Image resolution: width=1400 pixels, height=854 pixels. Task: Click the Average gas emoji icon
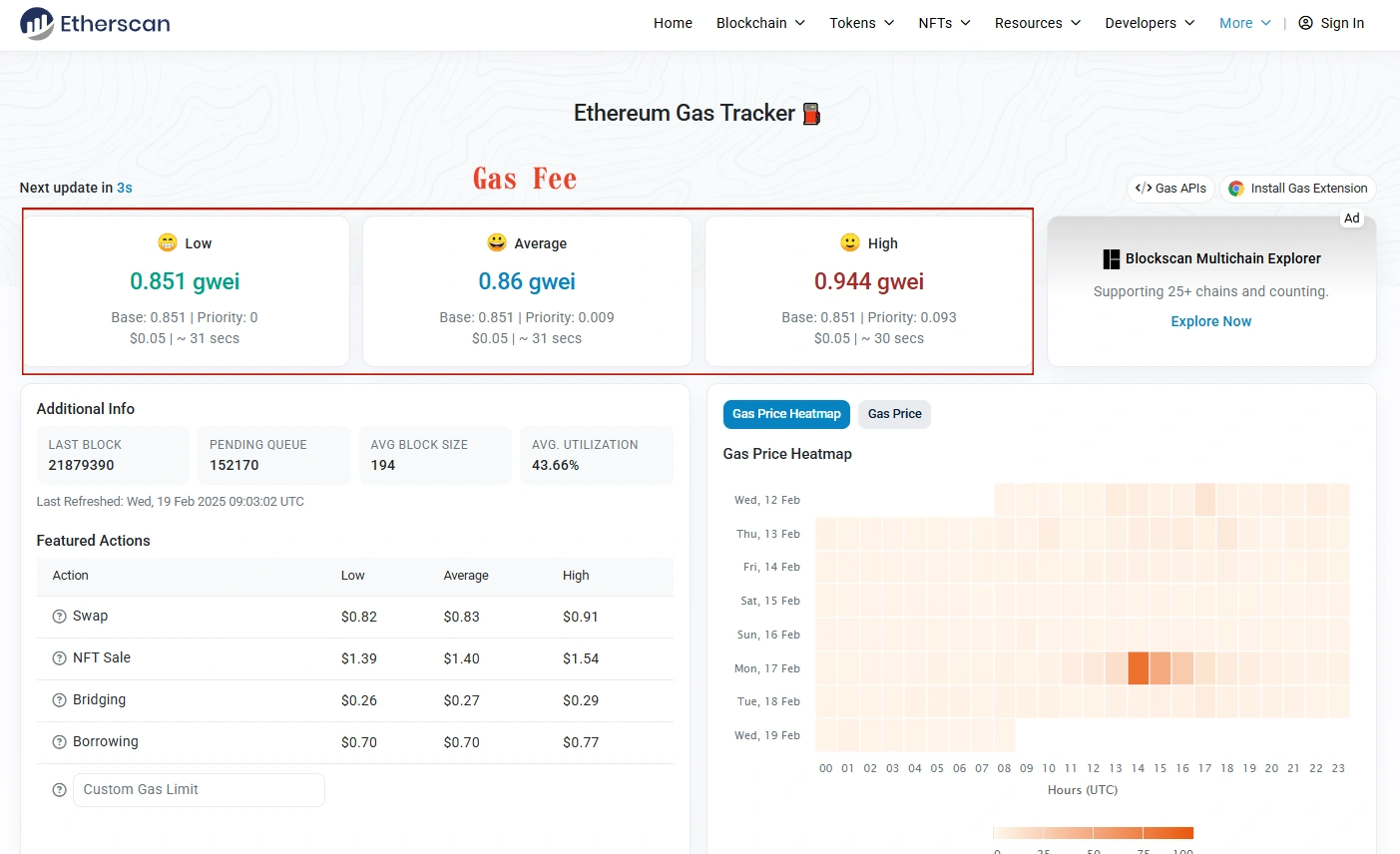(497, 242)
